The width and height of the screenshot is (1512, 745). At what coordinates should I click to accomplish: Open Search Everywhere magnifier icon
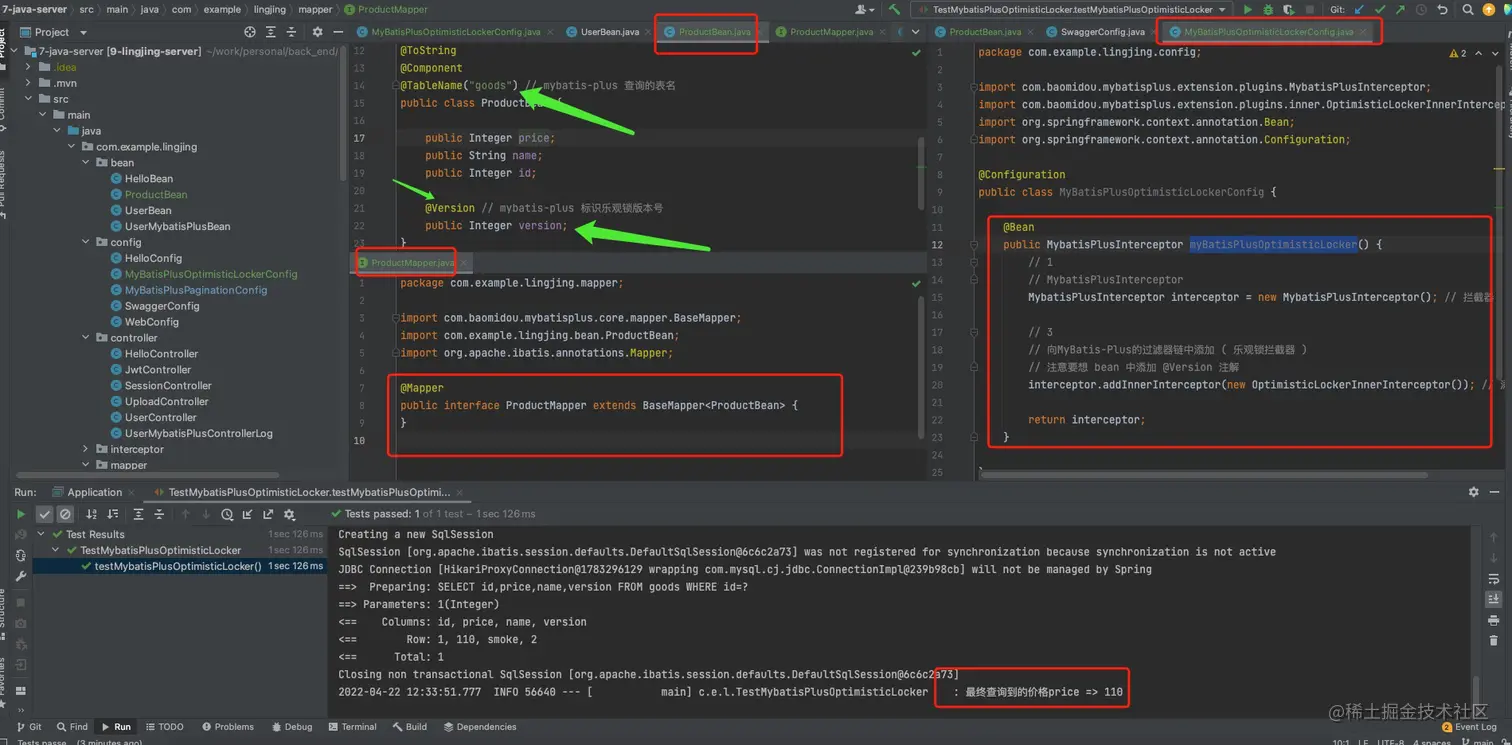click(x=1467, y=9)
